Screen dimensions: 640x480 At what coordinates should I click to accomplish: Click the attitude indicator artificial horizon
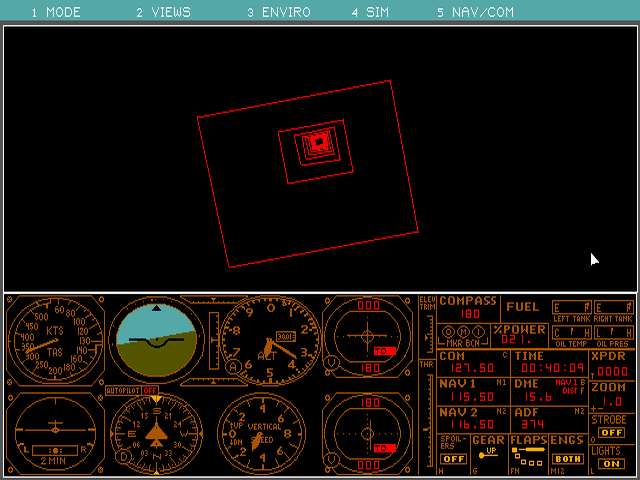point(156,340)
